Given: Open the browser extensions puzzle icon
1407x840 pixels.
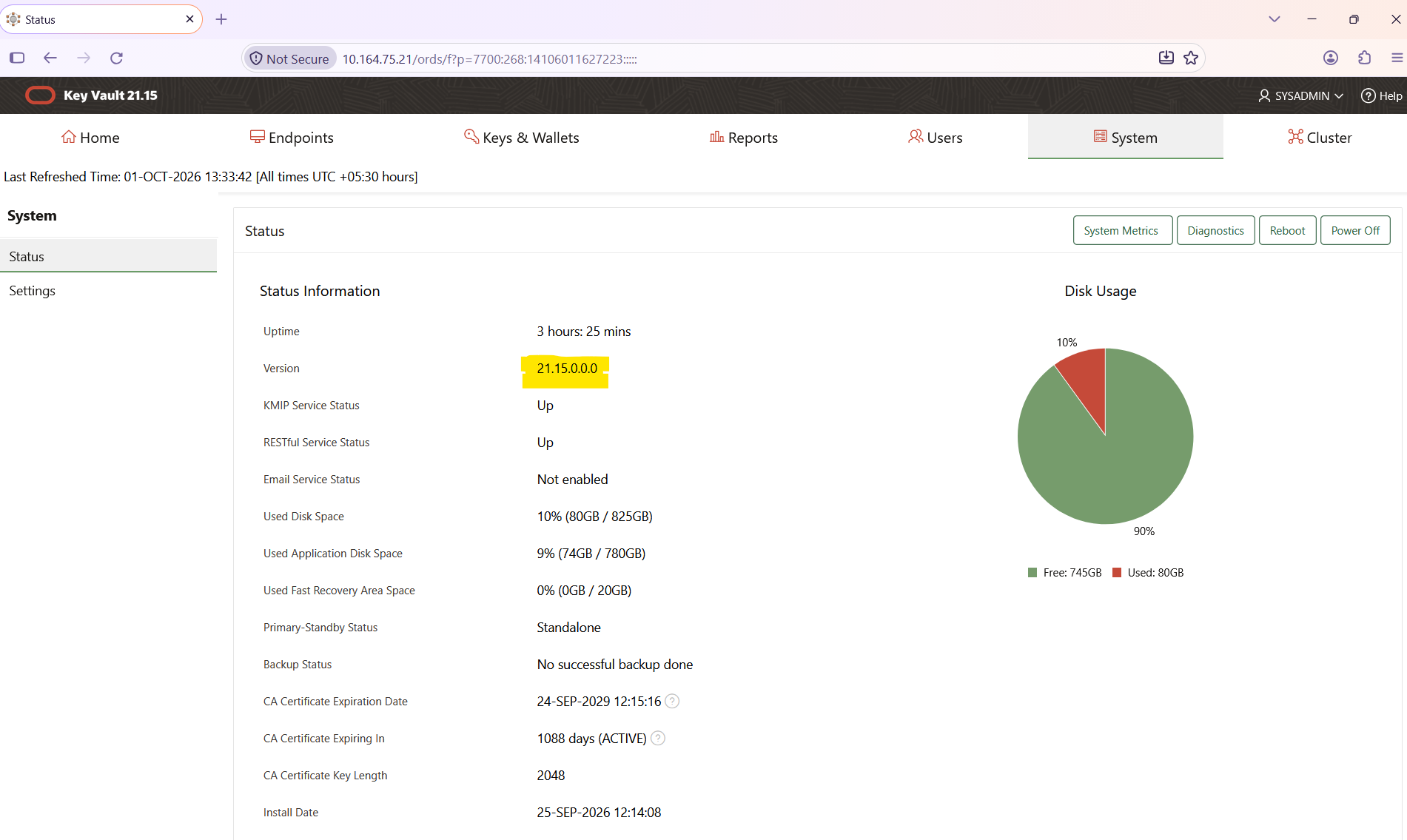Looking at the screenshot, I should (x=1365, y=58).
